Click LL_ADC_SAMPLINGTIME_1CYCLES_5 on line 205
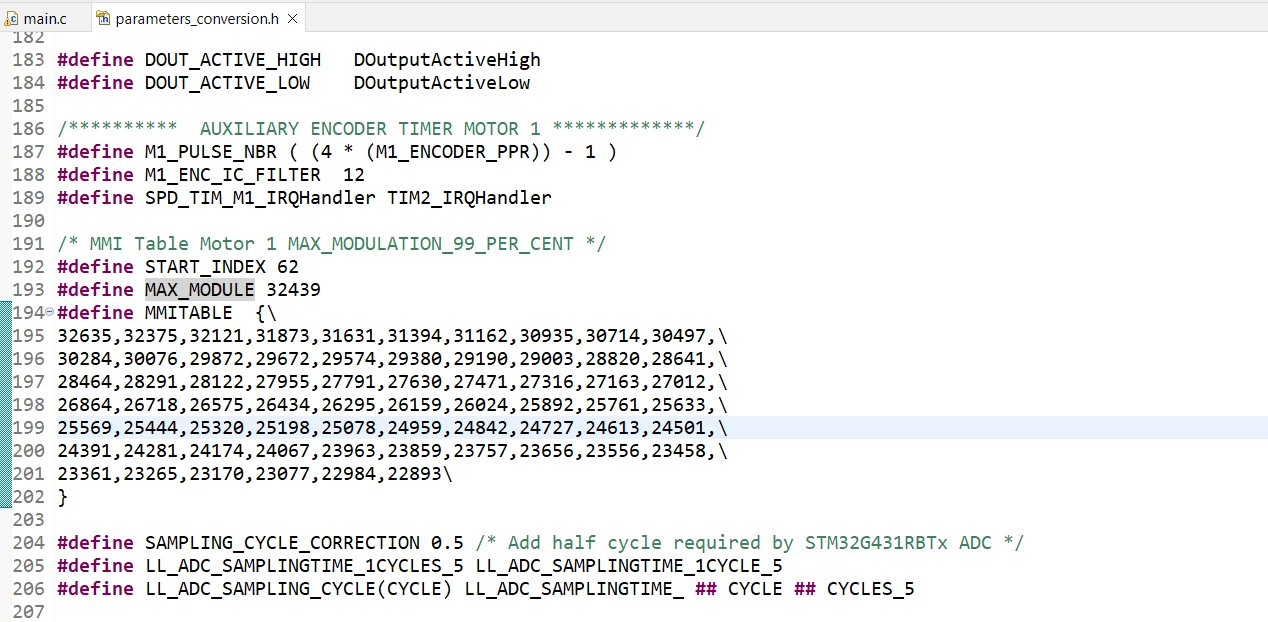Image resolution: width=1268 pixels, height=622 pixels. pyautogui.click(x=304, y=565)
